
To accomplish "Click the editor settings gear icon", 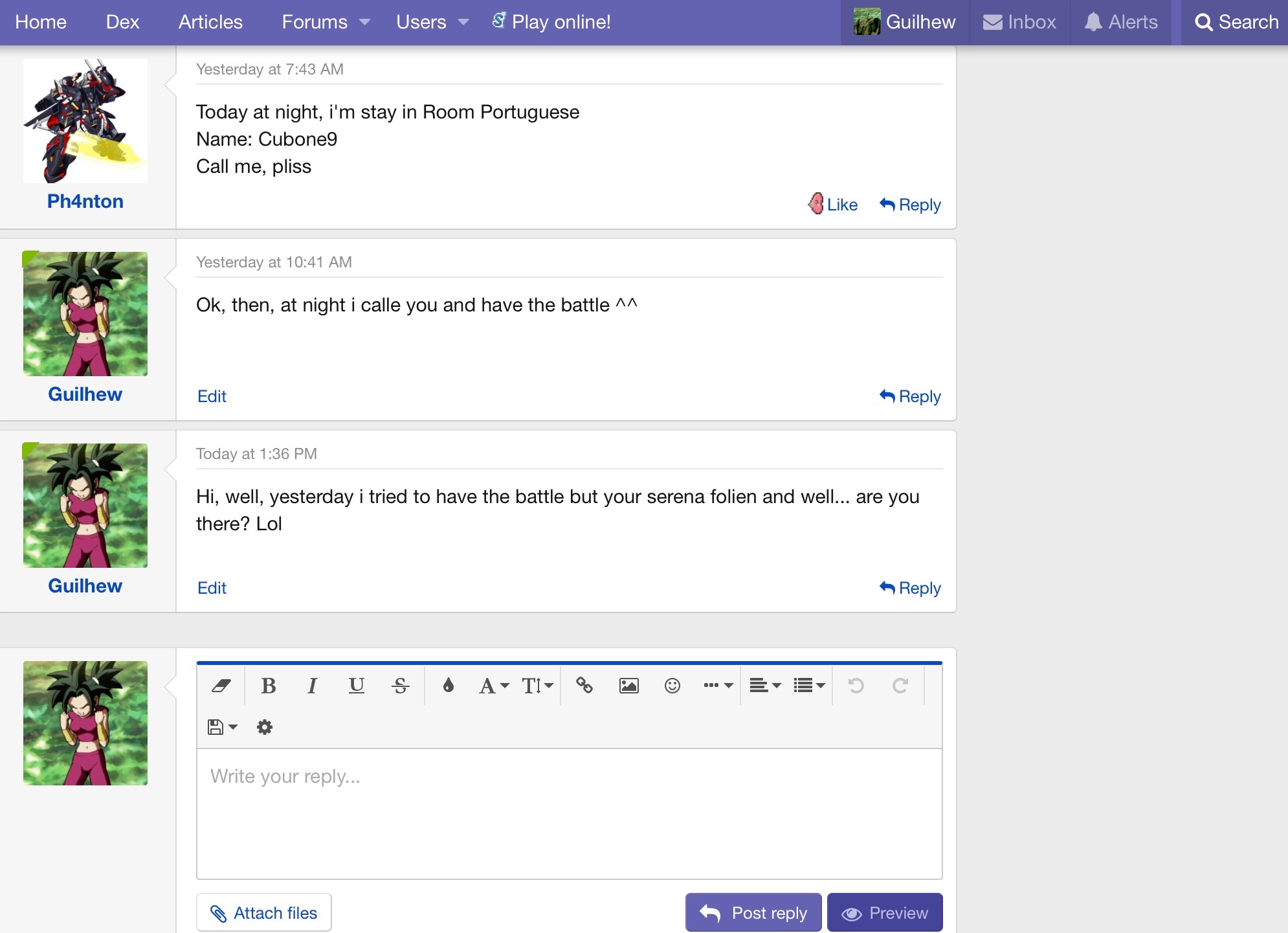I will coord(264,727).
